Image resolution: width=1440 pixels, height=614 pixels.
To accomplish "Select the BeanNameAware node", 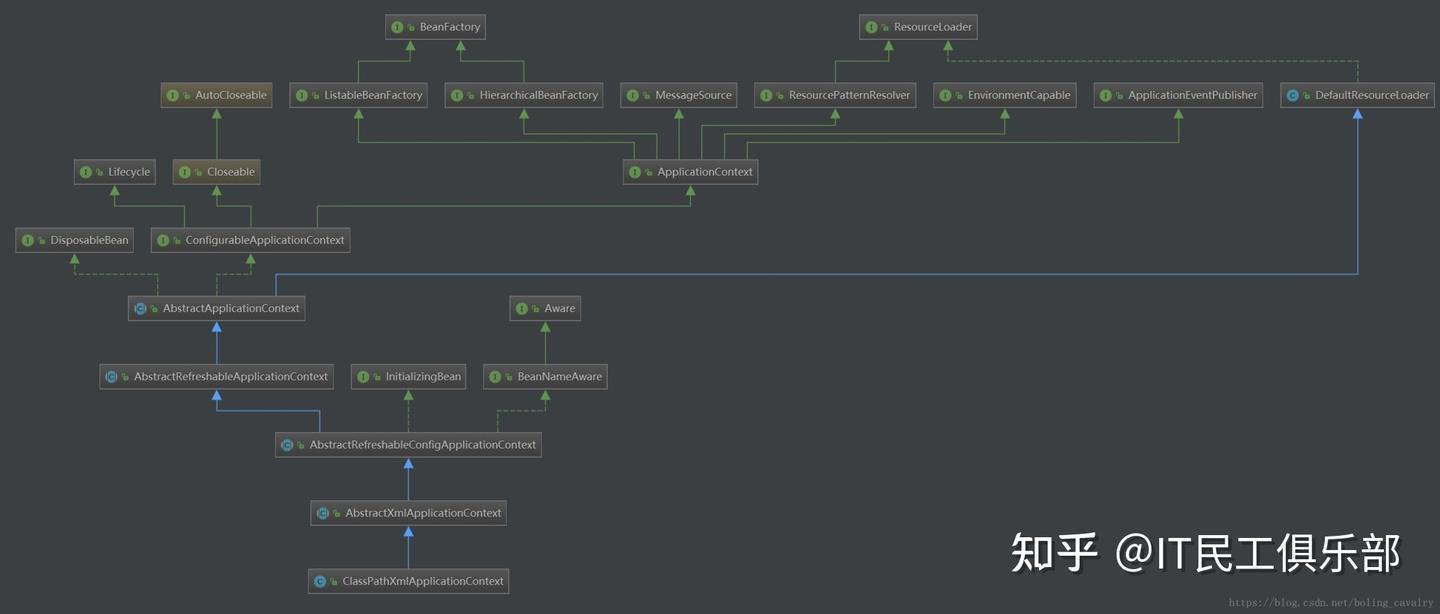I will [545, 376].
